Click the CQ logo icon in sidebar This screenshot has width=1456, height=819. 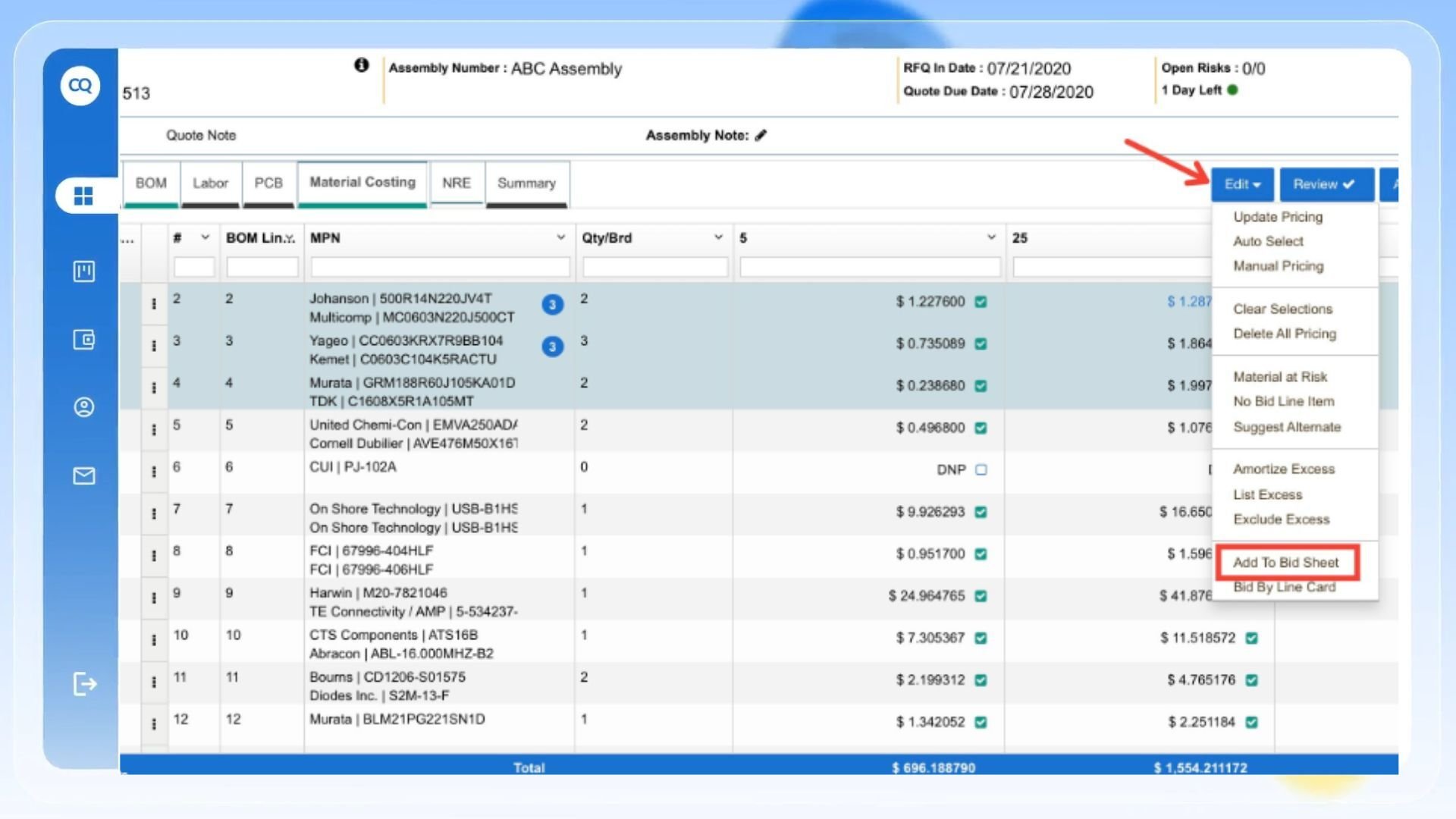point(80,85)
